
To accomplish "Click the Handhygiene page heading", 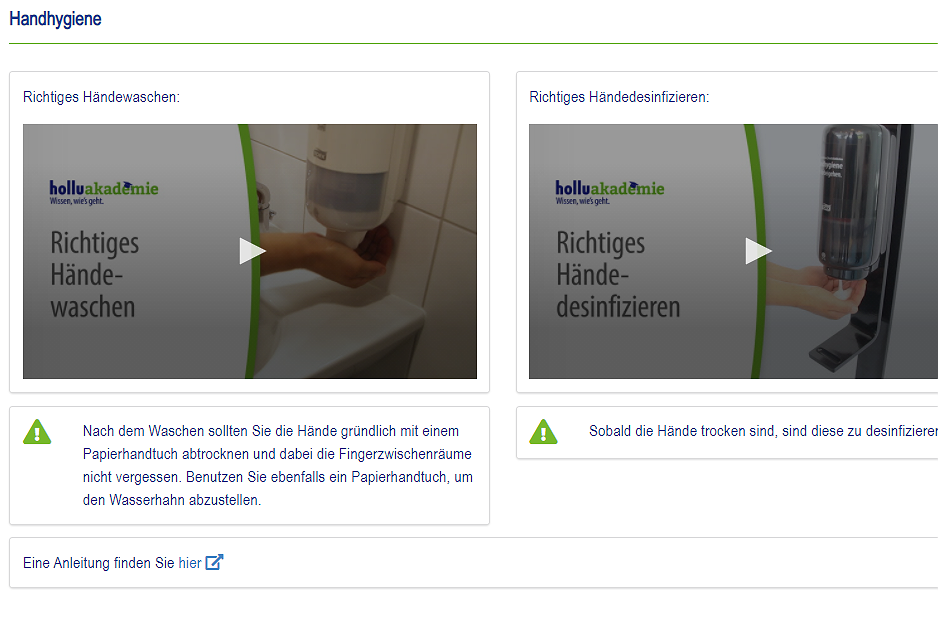I will click(55, 19).
